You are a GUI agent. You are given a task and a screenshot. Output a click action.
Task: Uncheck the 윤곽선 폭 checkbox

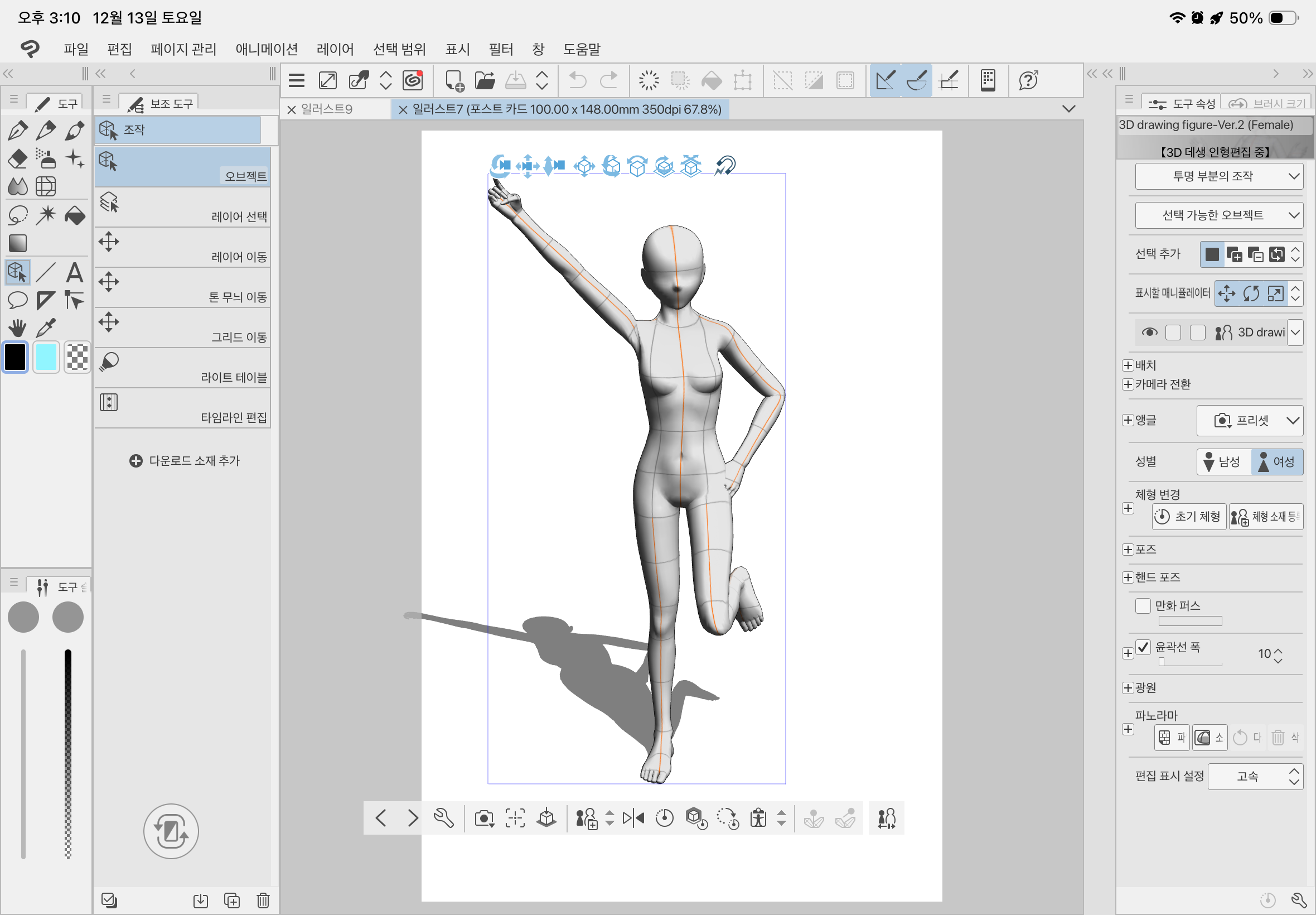[1143, 647]
